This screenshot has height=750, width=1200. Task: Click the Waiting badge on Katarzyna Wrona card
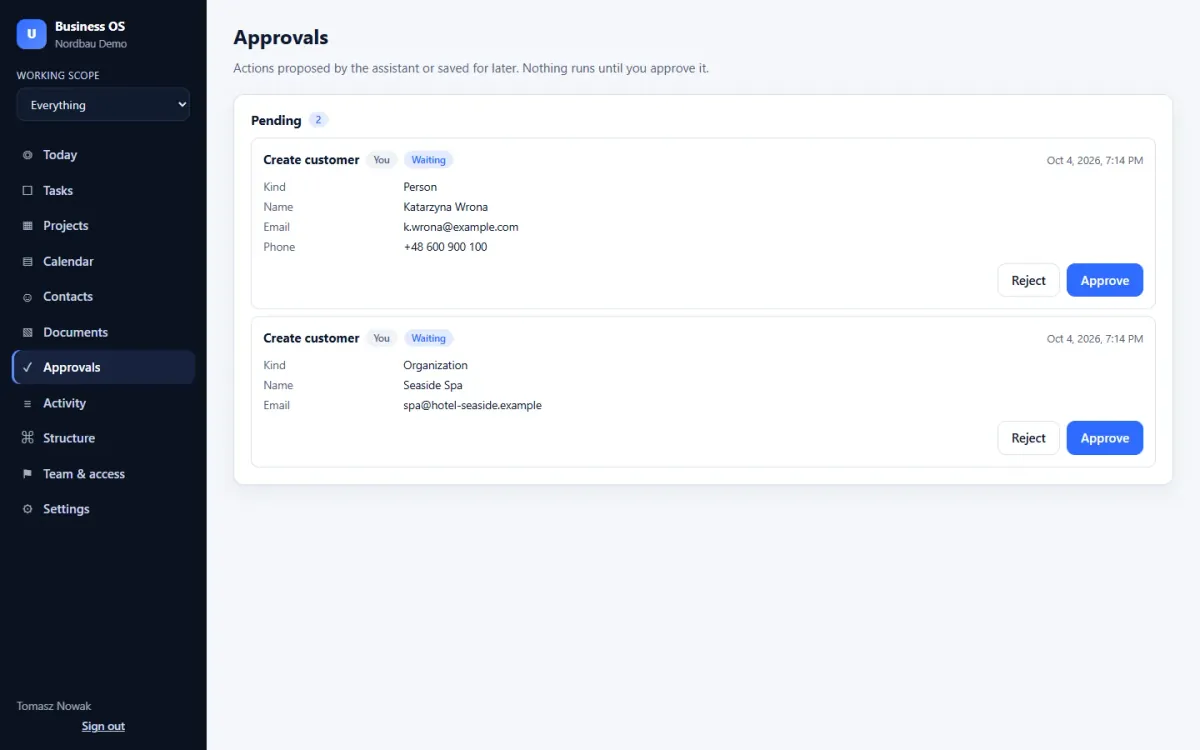pos(428,160)
